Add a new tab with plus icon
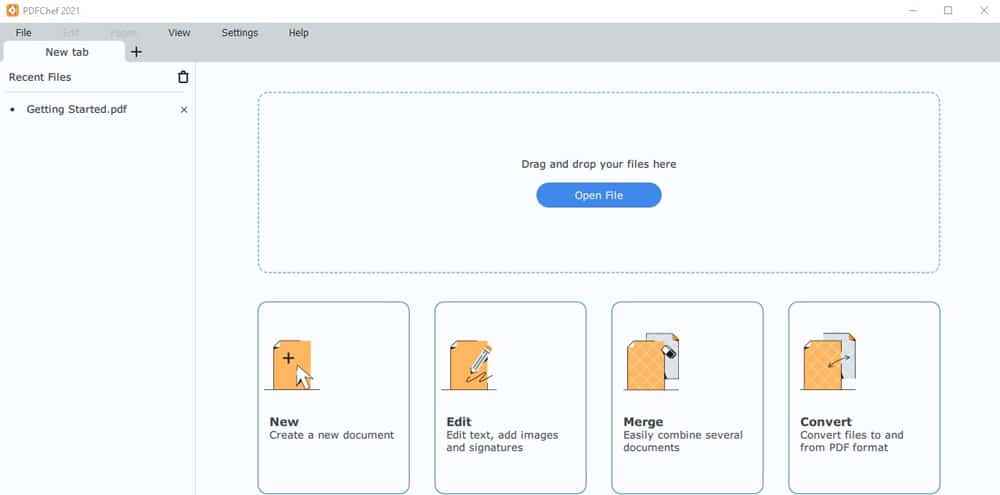The height and width of the screenshot is (495, 1000). pos(136,52)
